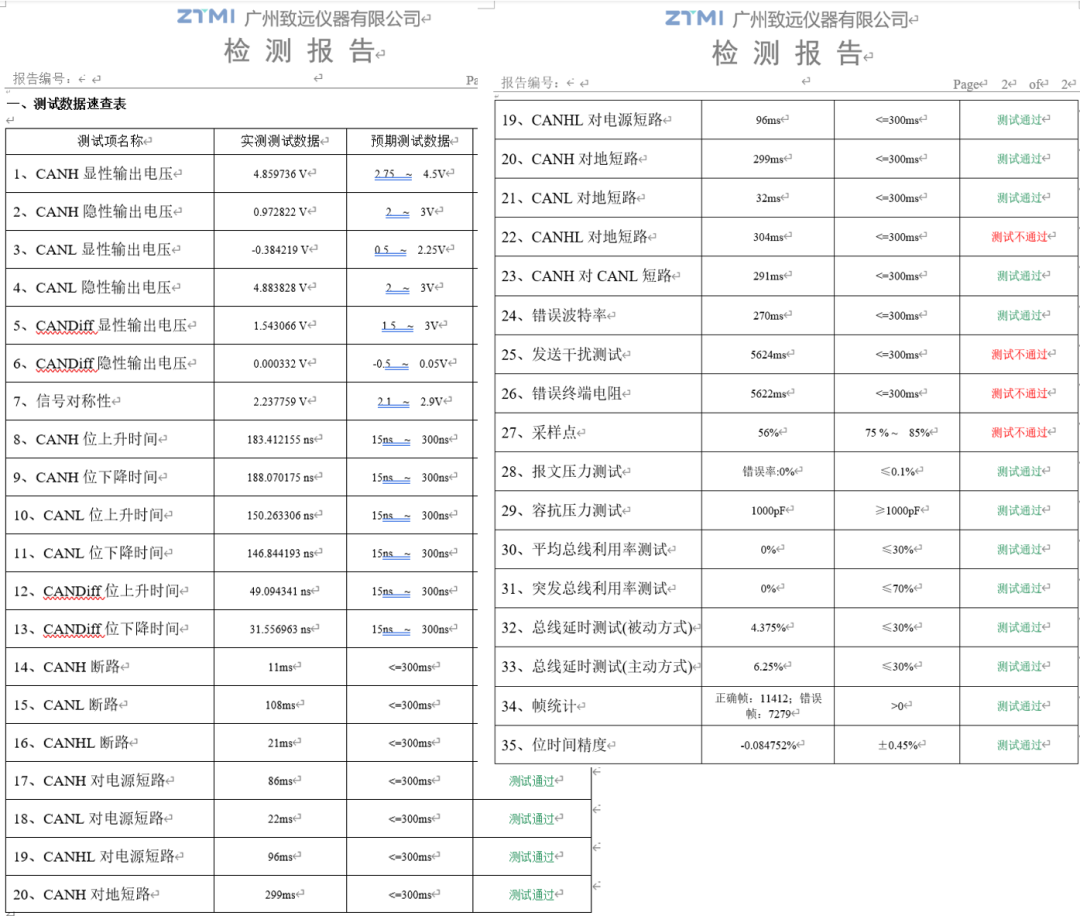Select the value '86ms'
The width and height of the screenshot is (1080, 916).
pos(280,781)
